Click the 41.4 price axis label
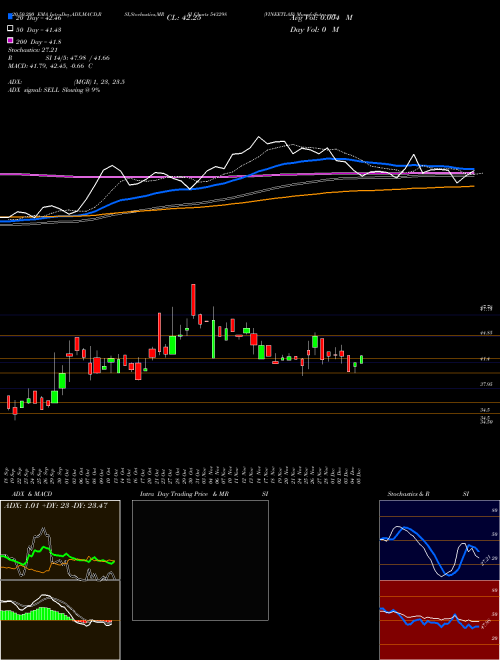 [x=486, y=359]
